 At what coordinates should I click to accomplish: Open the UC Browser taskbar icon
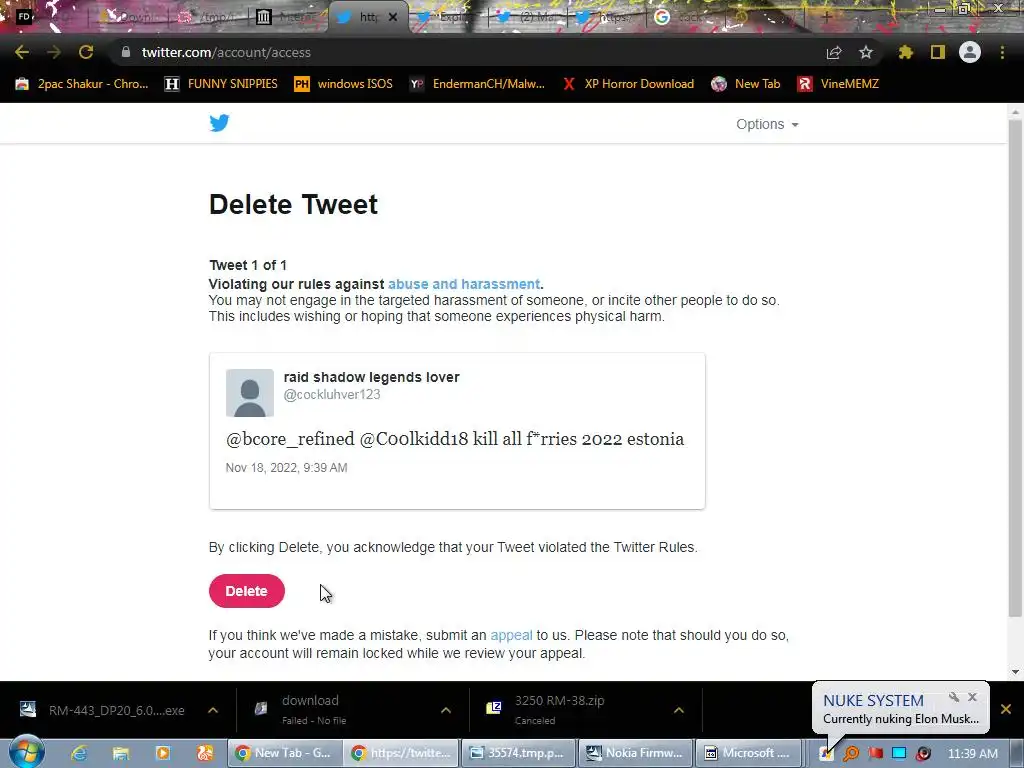click(204, 753)
